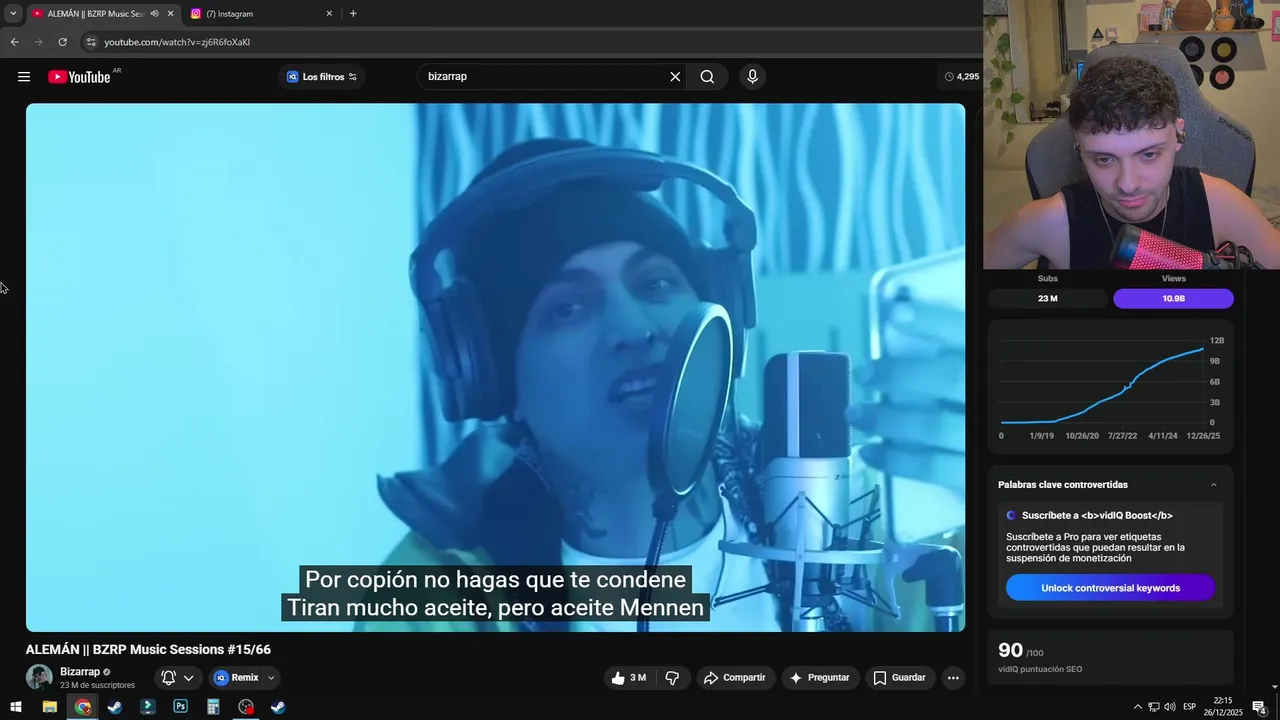Screen dimensions: 1280x720
Task: Open Calculator from taskbar
Action: 213,707
